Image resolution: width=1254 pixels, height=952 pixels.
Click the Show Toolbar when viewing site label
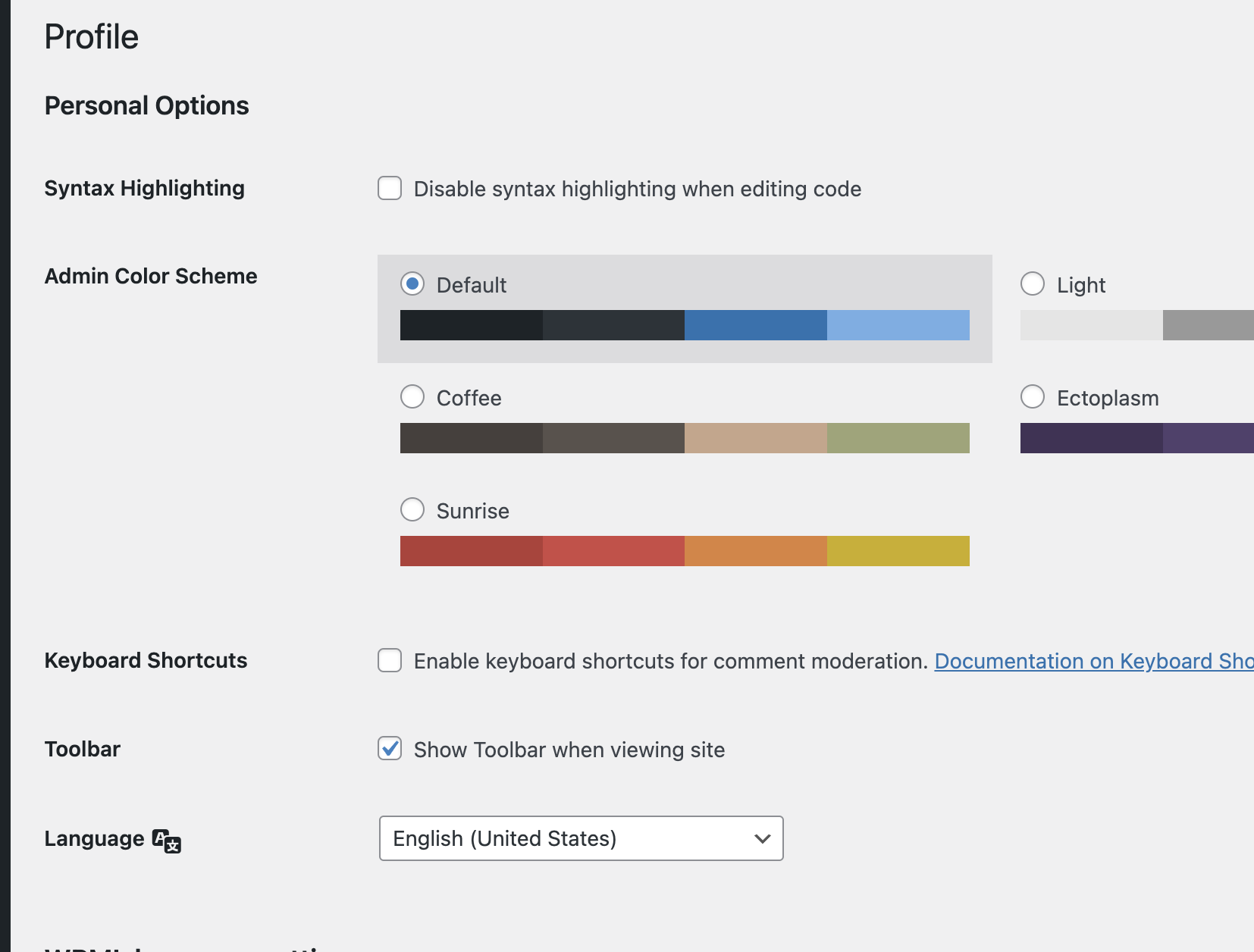point(569,750)
